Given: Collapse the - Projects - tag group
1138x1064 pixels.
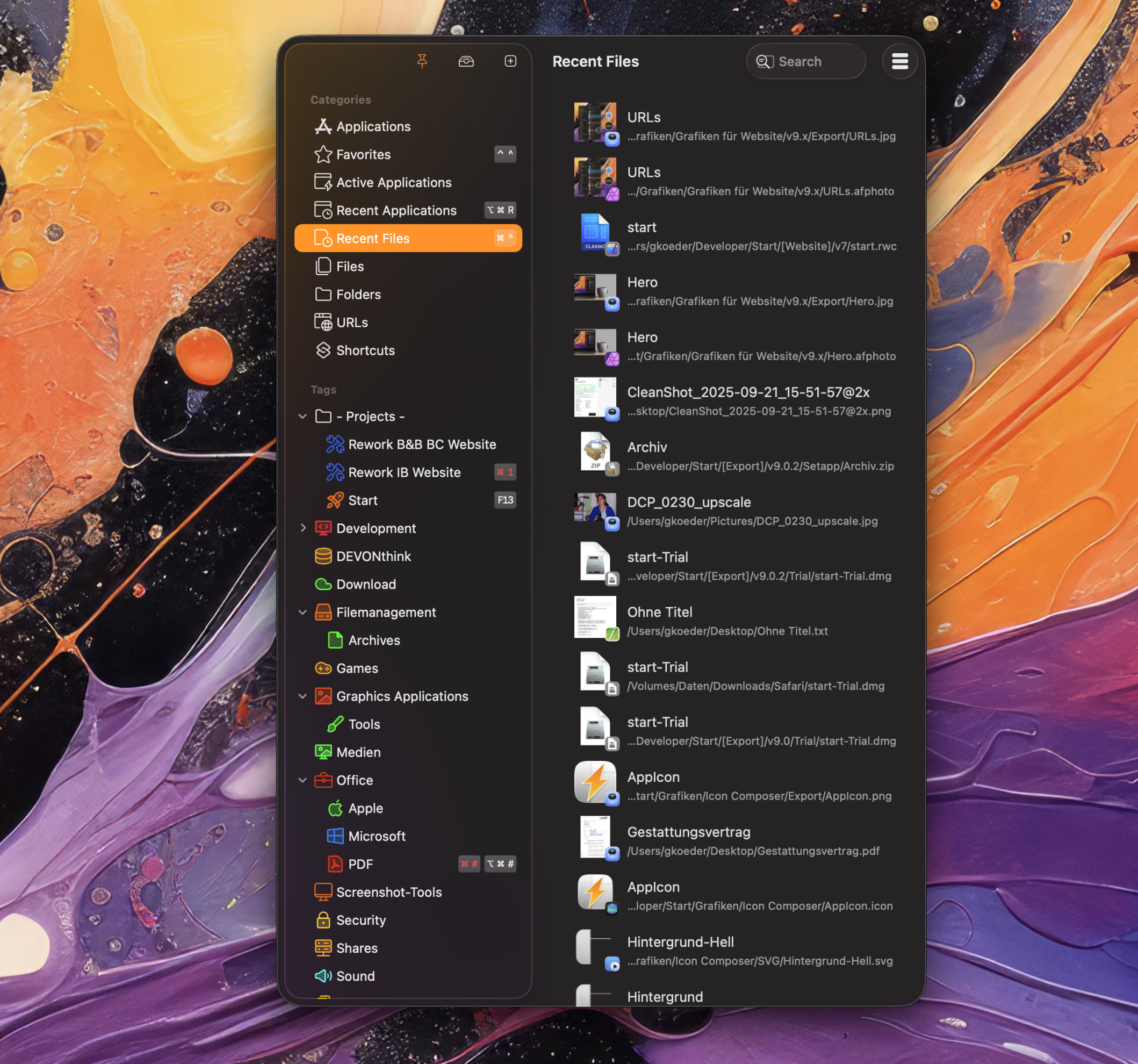Looking at the screenshot, I should 303,416.
